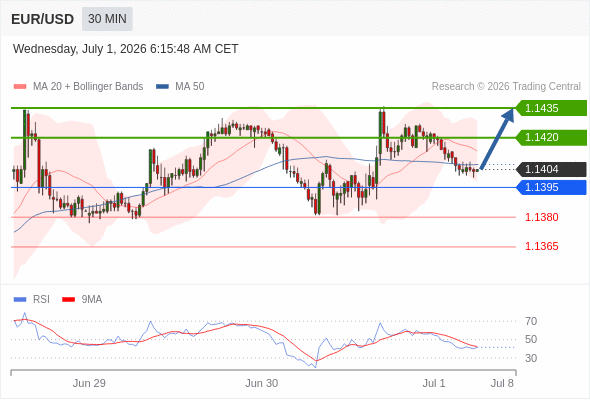Select the 1.1435 resistance price tag
This screenshot has height=400, width=590.
(x=551, y=108)
